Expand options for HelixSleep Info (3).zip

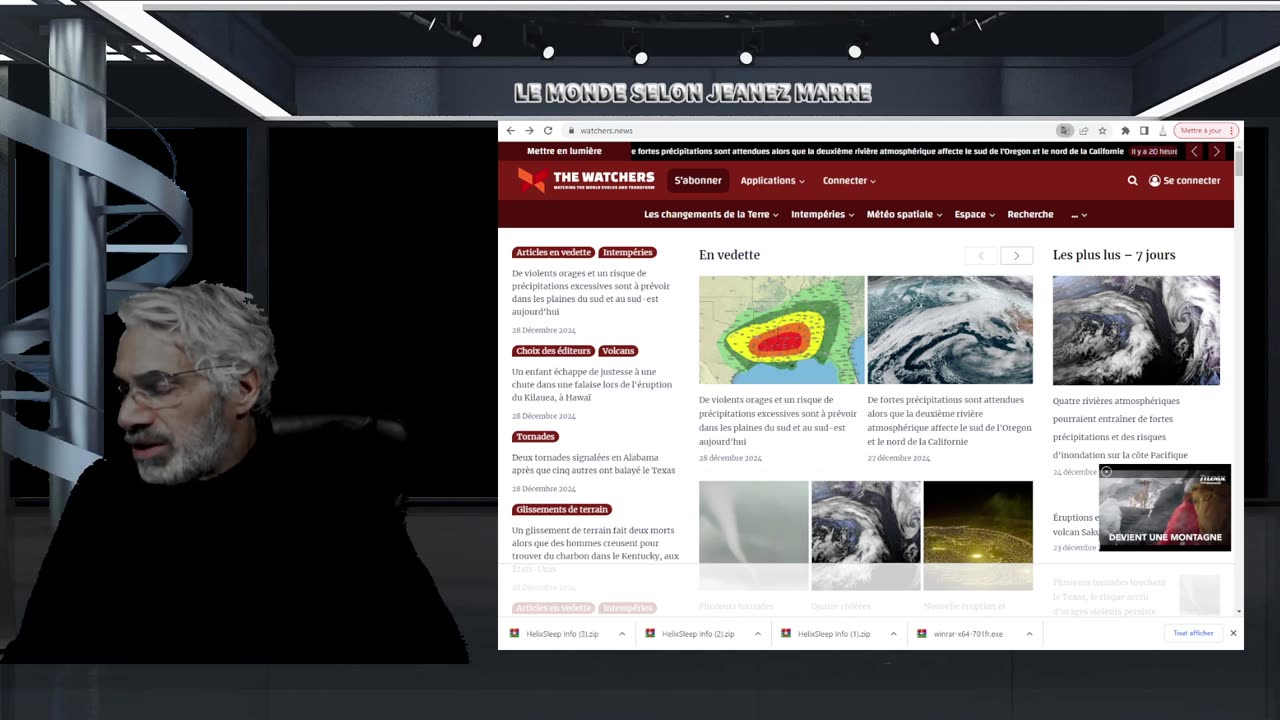622,634
